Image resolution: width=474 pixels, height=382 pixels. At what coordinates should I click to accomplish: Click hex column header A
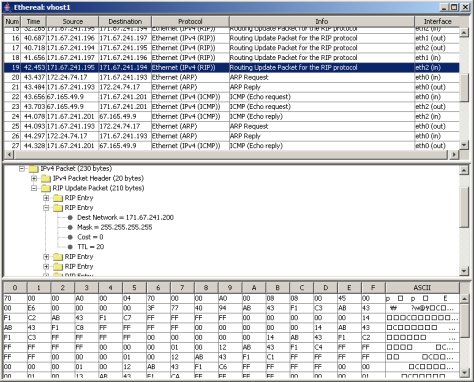[254, 288]
